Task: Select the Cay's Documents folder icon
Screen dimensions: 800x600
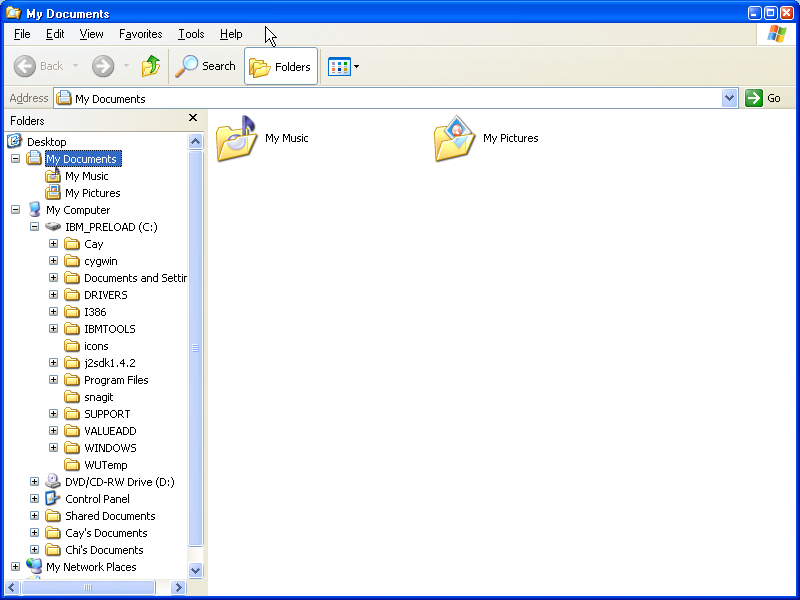Action: 53,533
